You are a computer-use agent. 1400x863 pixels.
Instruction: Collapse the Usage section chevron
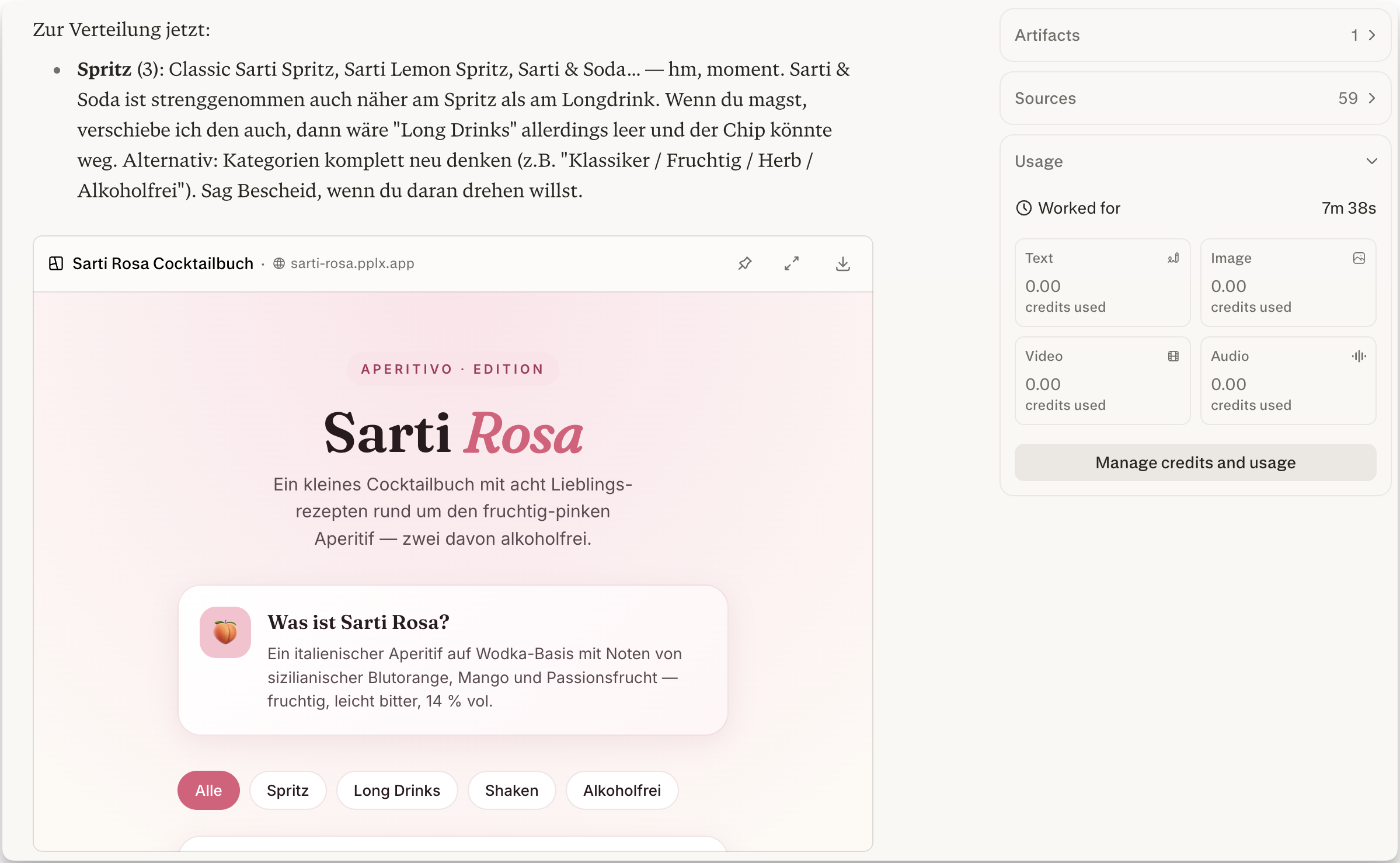(x=1372, y=161)
